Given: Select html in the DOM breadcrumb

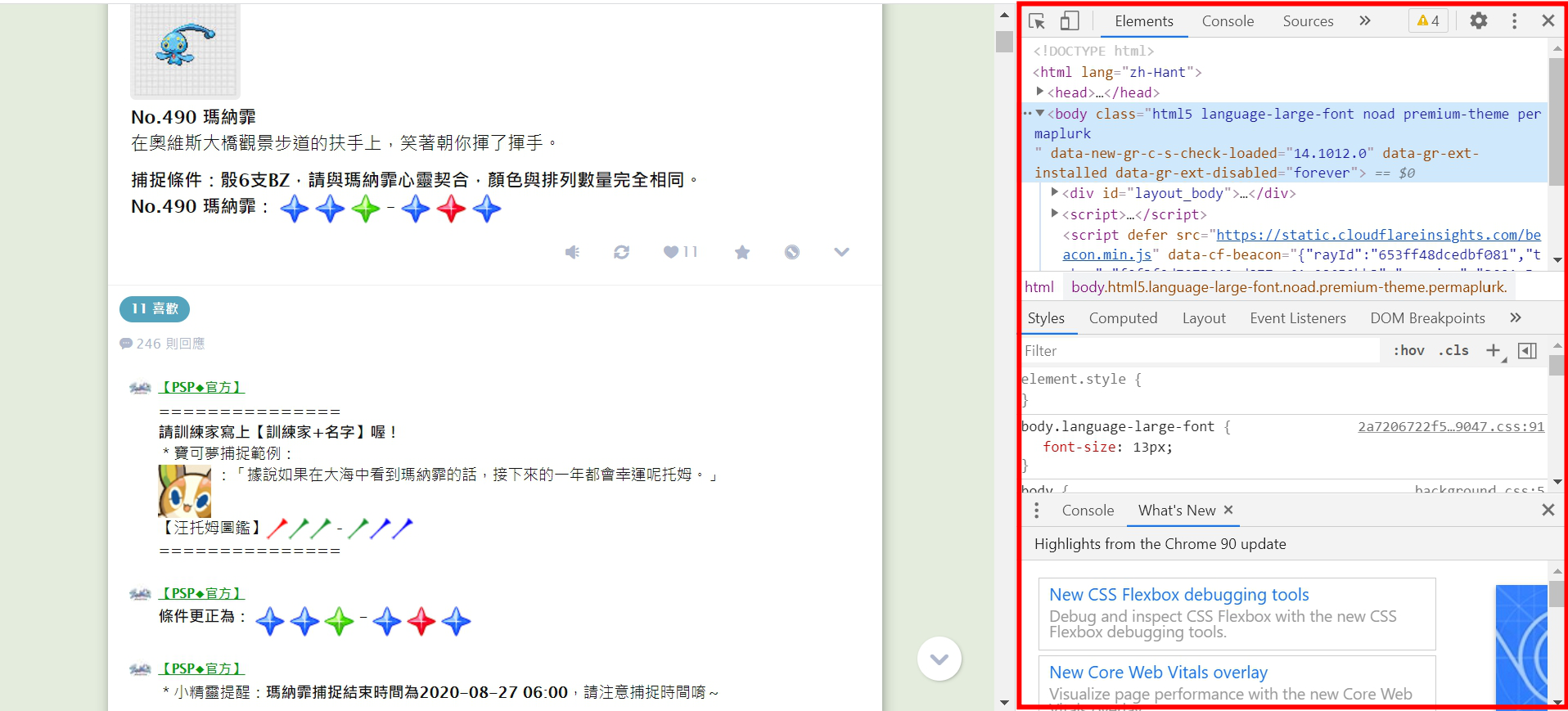Looking at the screenshot, I should (1039, 287).
